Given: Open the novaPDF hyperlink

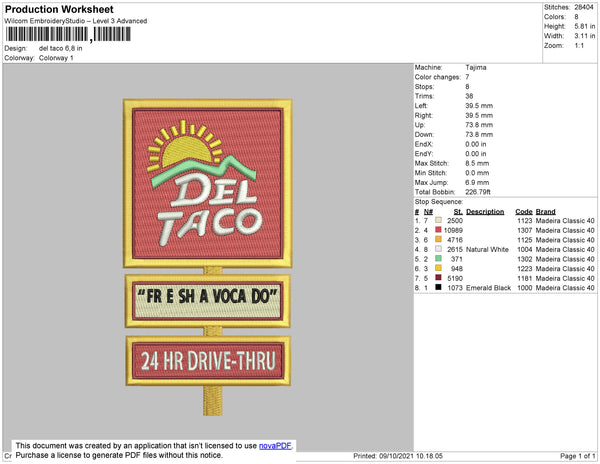Looking at the screenshot, I should pos(275,446).
